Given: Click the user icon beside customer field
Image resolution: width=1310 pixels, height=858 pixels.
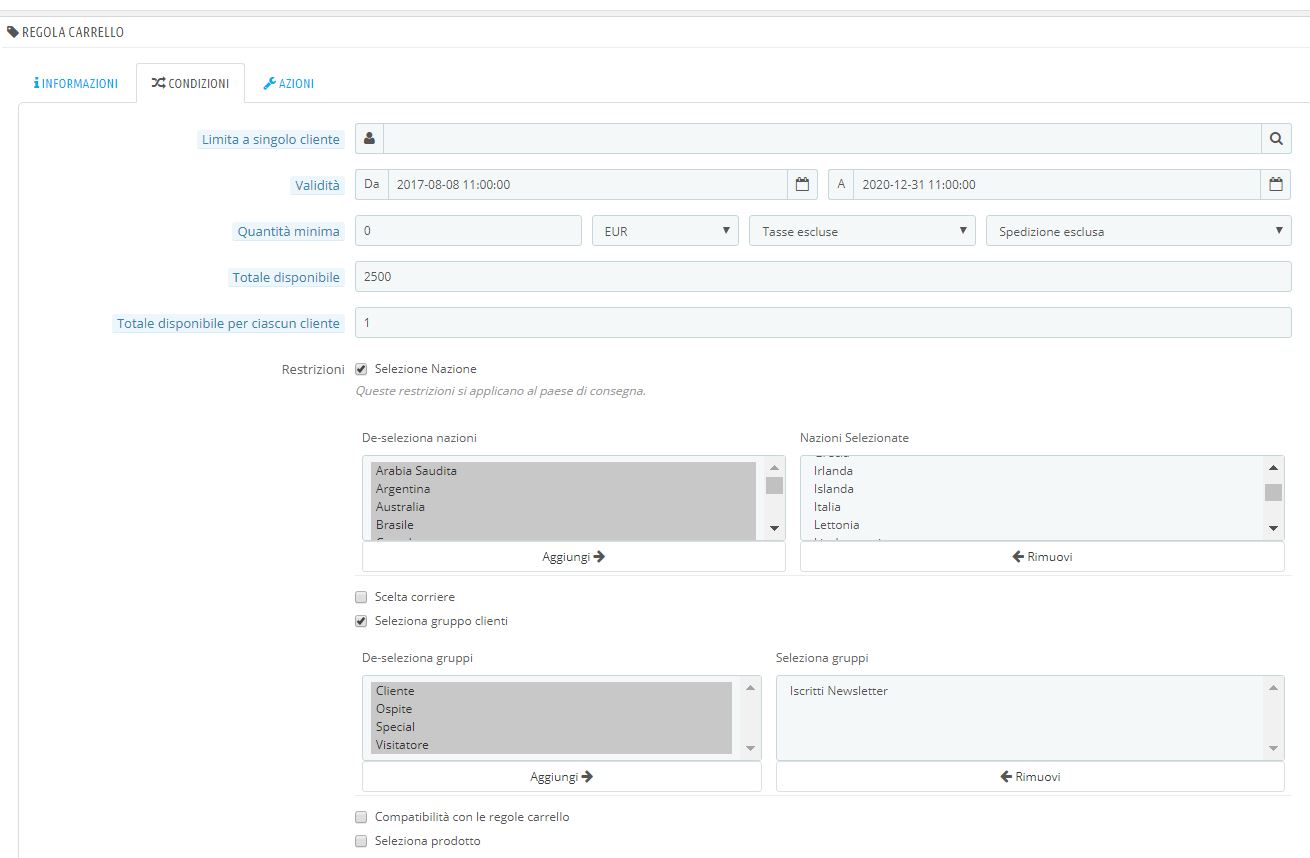Looking at the screenshot, I should [x=369, y=139].
